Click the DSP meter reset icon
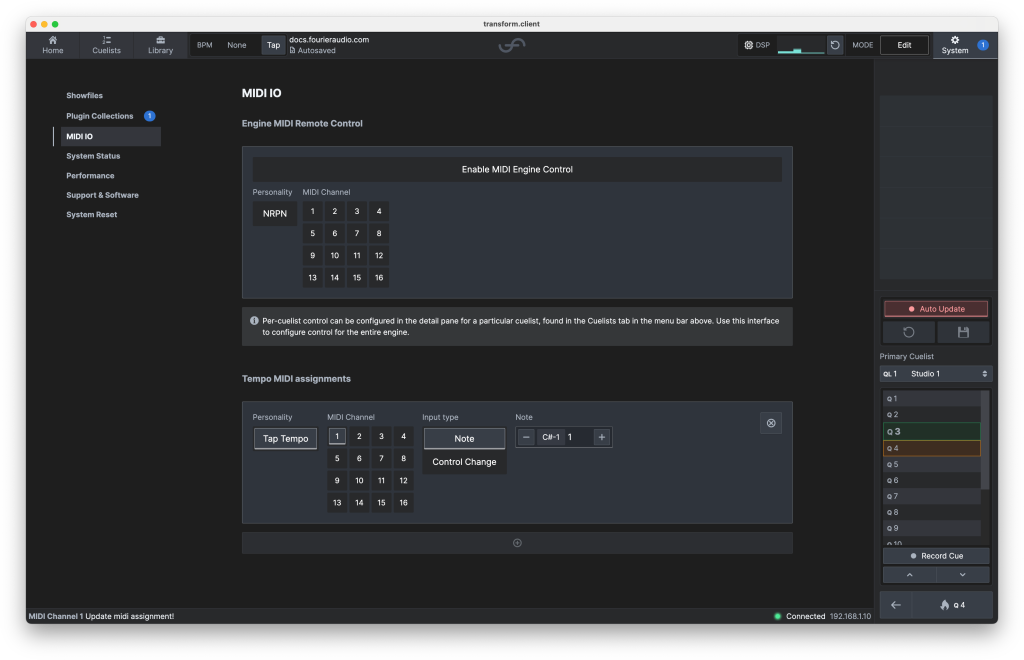This screenshot has width=1024, height=660. 835,45
